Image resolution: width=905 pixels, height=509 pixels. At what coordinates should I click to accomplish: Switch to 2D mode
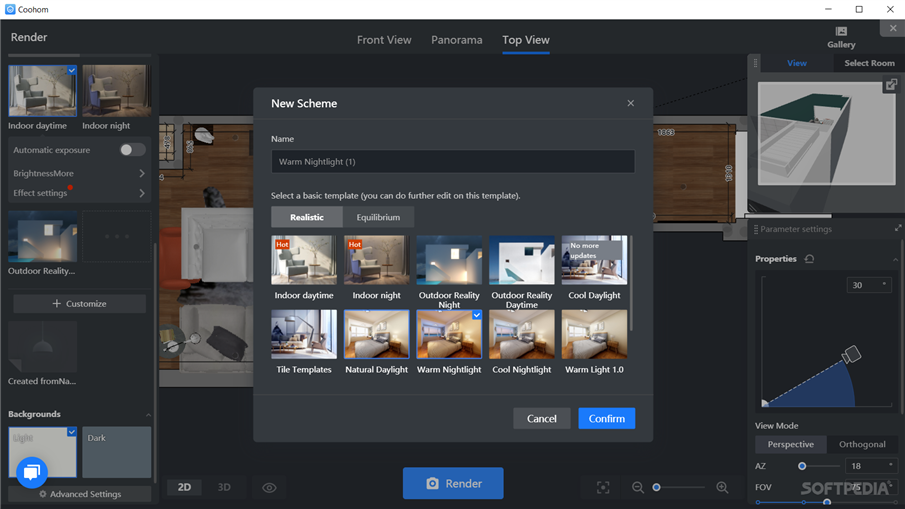tap(184, 488)
